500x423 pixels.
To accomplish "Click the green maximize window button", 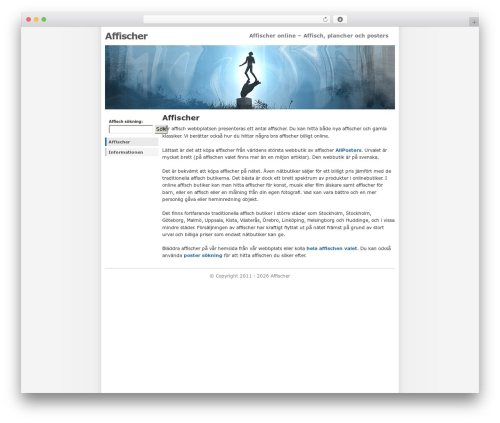I will click(44, 19).
